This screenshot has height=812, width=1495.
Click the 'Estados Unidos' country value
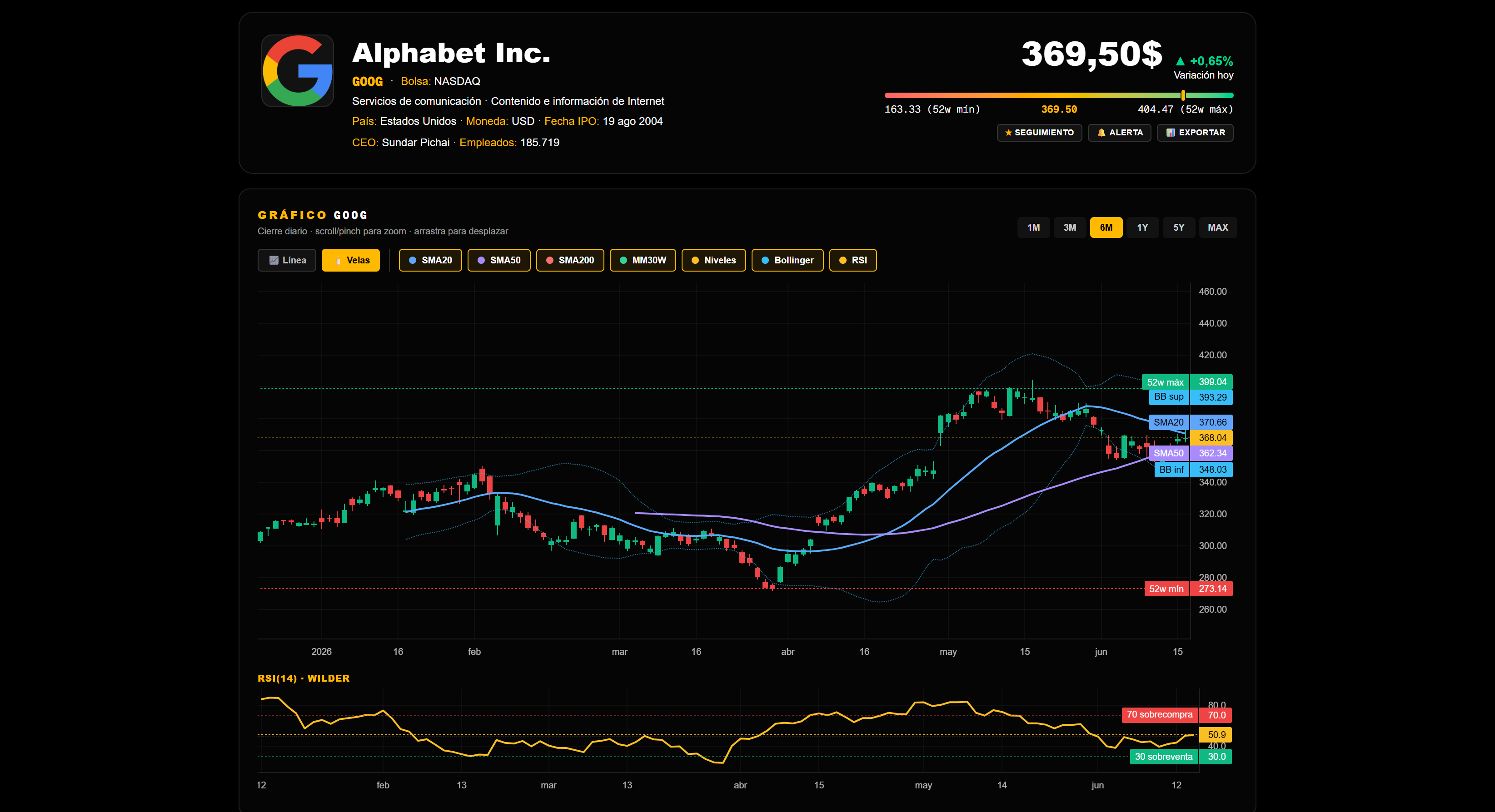point(418,121)
